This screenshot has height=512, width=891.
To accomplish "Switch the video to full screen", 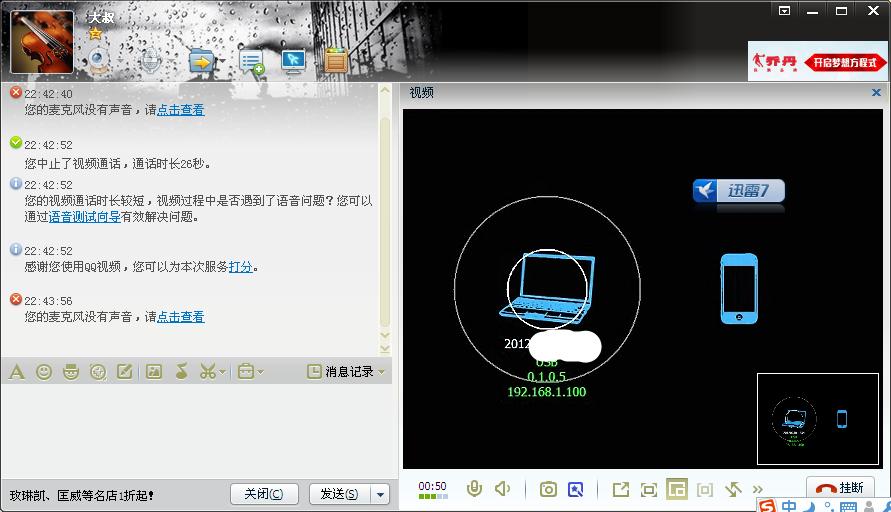I will 648,489.
